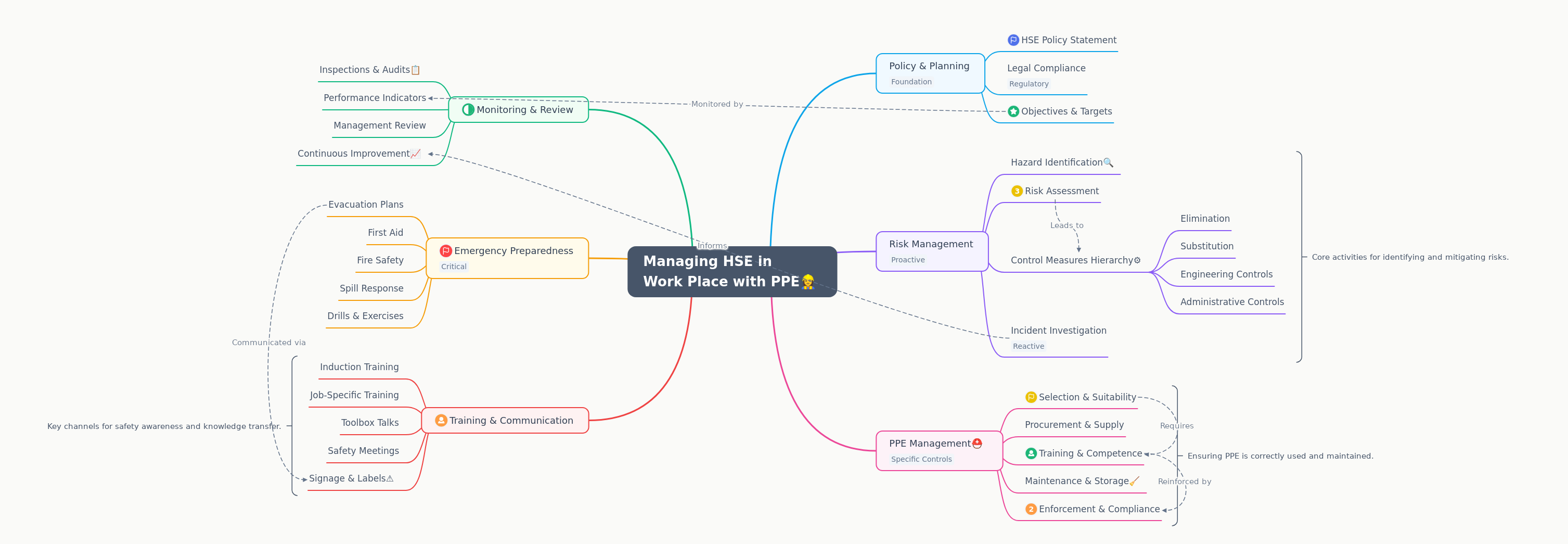The width and height of the screenshot is (1568, 544).
Task: Click the Regulatory tag under Legal Compliance
Action: [x=1028, y=84]
